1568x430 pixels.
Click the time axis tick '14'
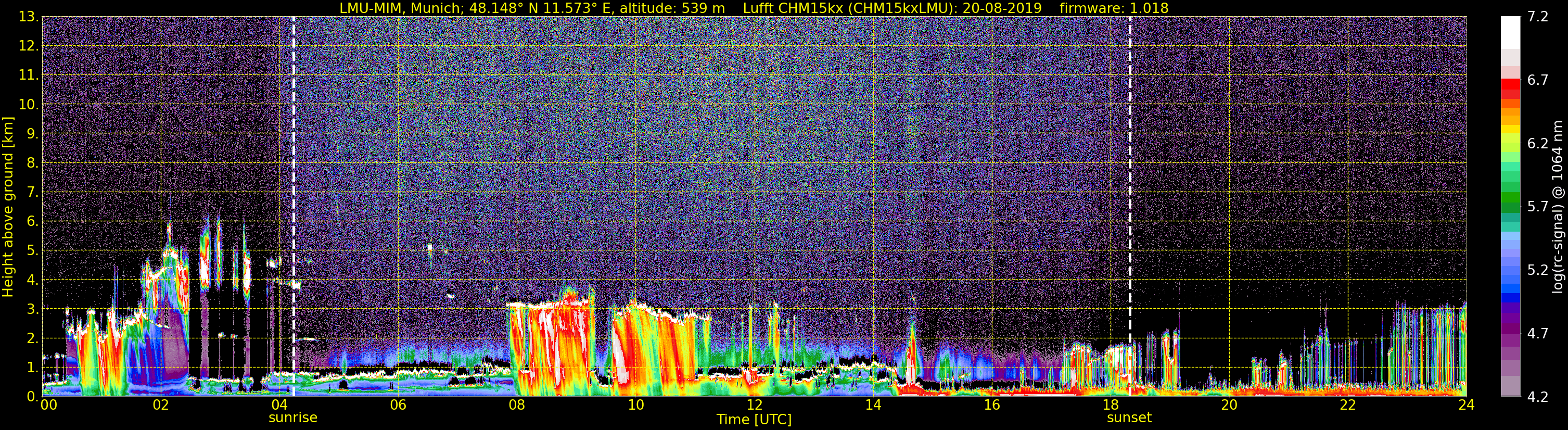click(873, 405)
